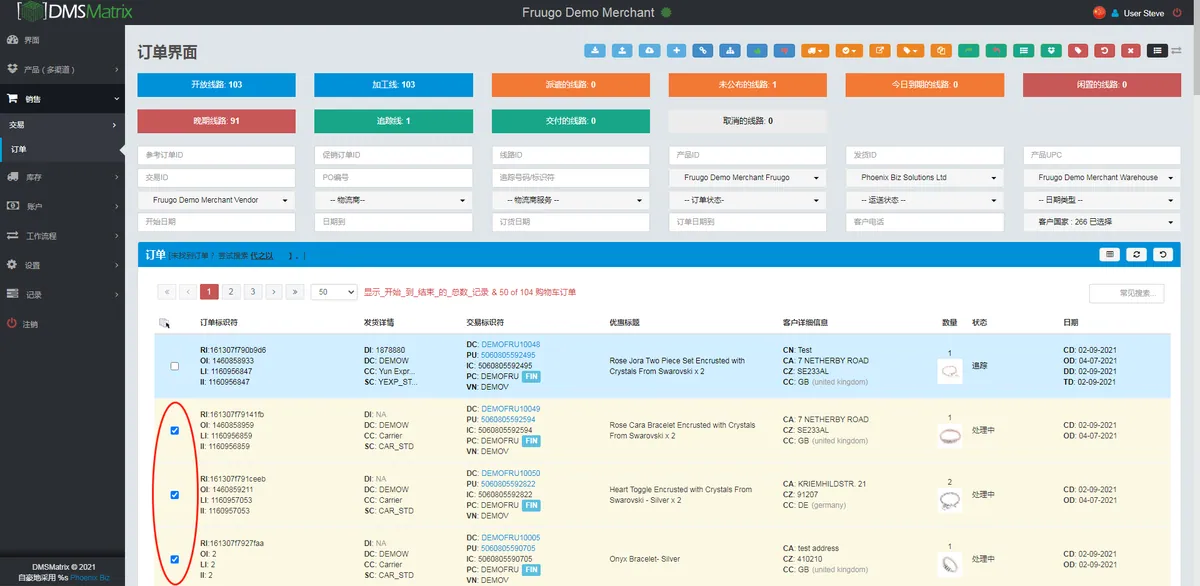Click the cloud upload toolbar icon
Screen dimensions: 1200x586
tap(650, 50)
